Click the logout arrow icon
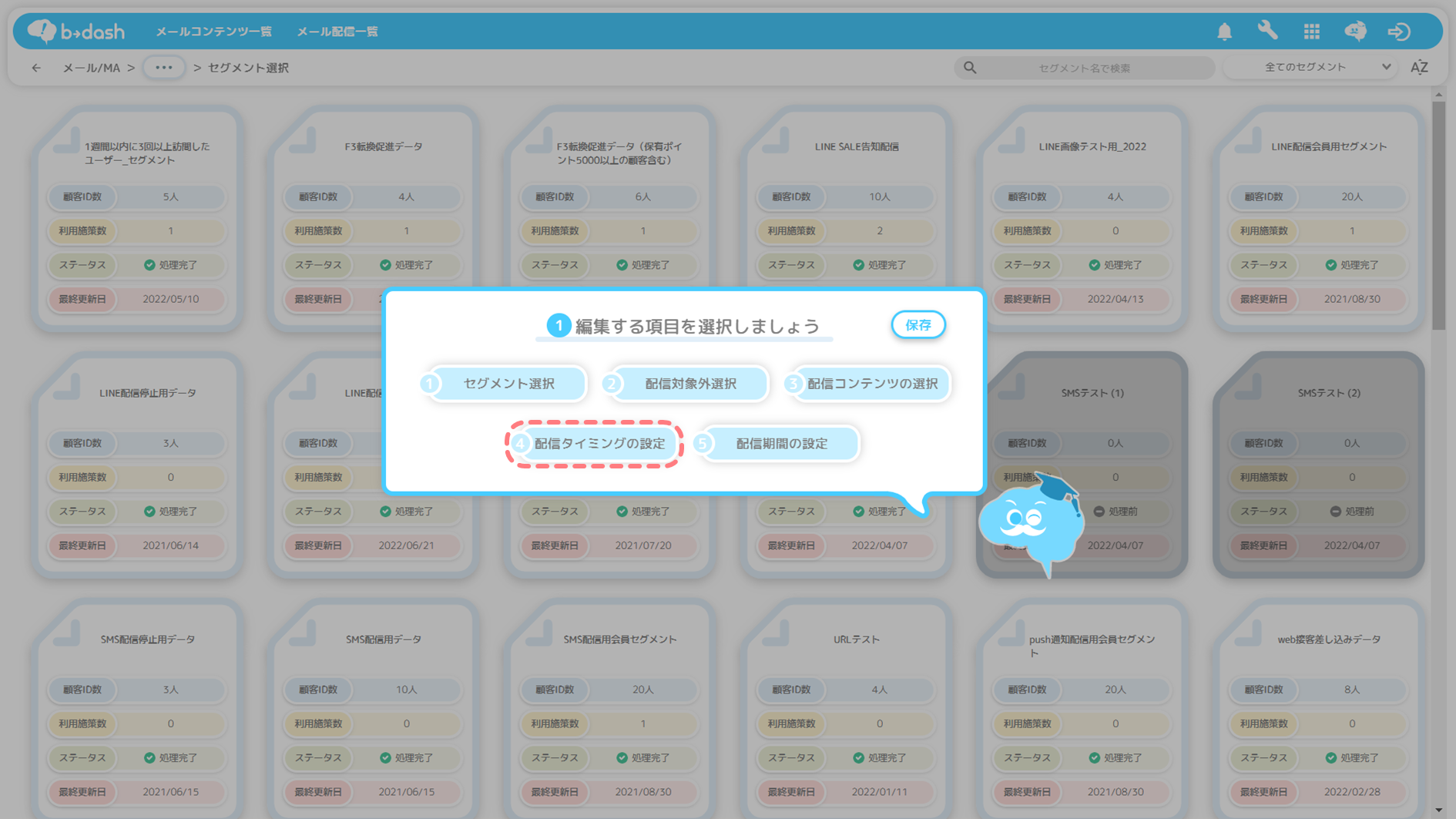This screenshot has height=819, width=1456. [x=1399, y=31]
